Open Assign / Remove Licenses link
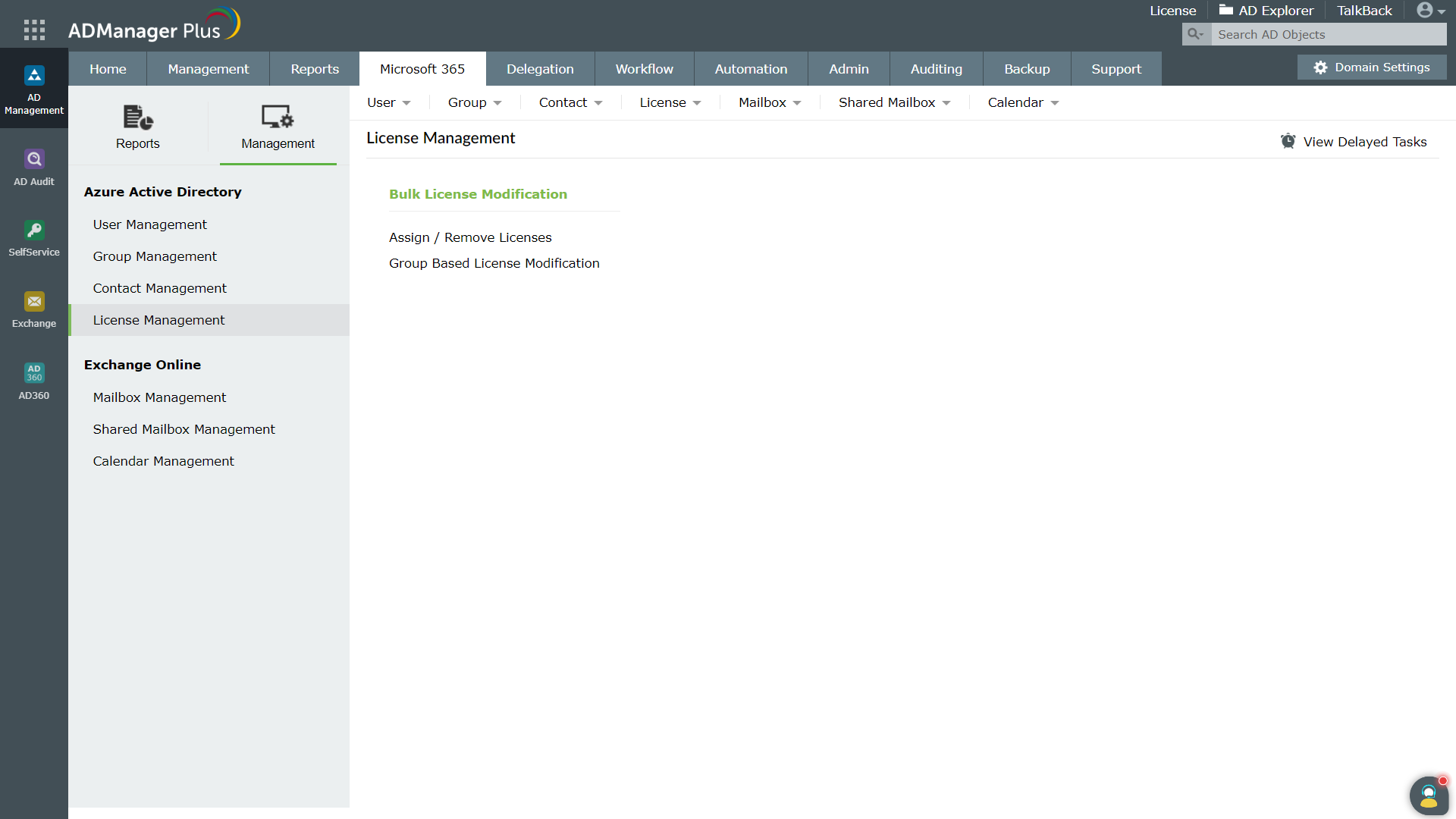 point(470,237)
